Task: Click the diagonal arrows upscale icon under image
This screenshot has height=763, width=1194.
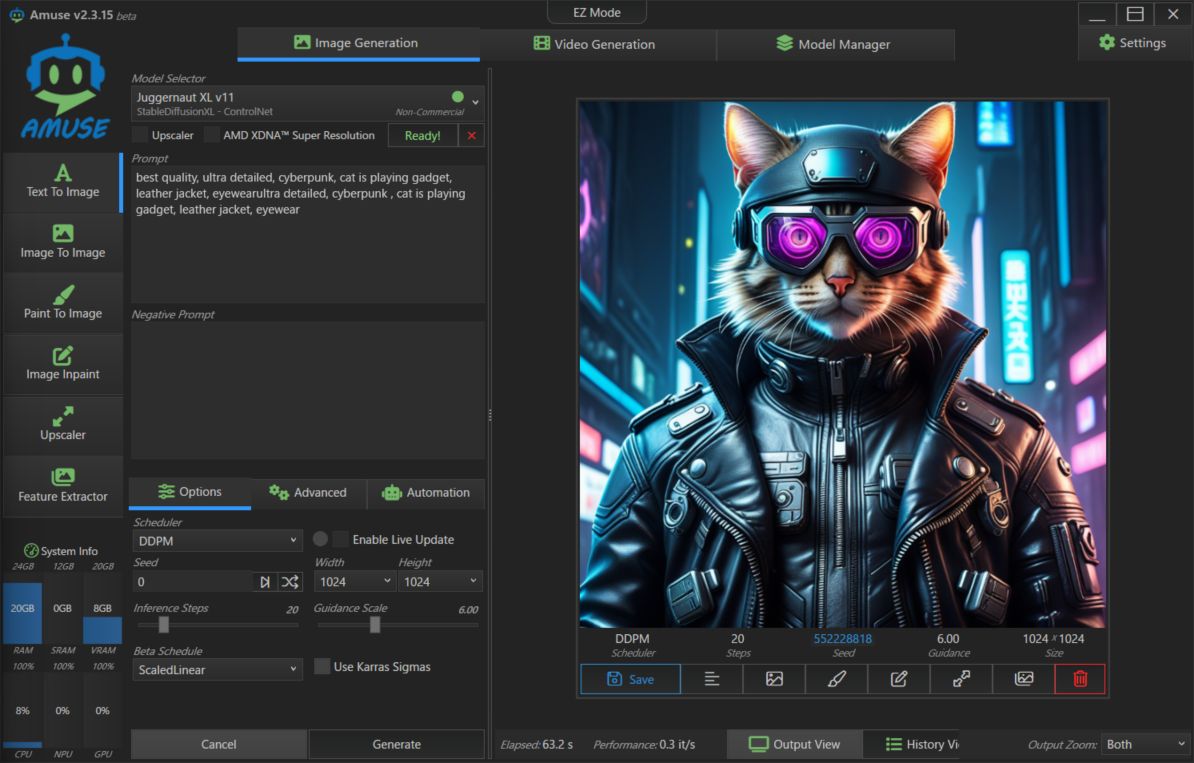Action: coord(961,679)
